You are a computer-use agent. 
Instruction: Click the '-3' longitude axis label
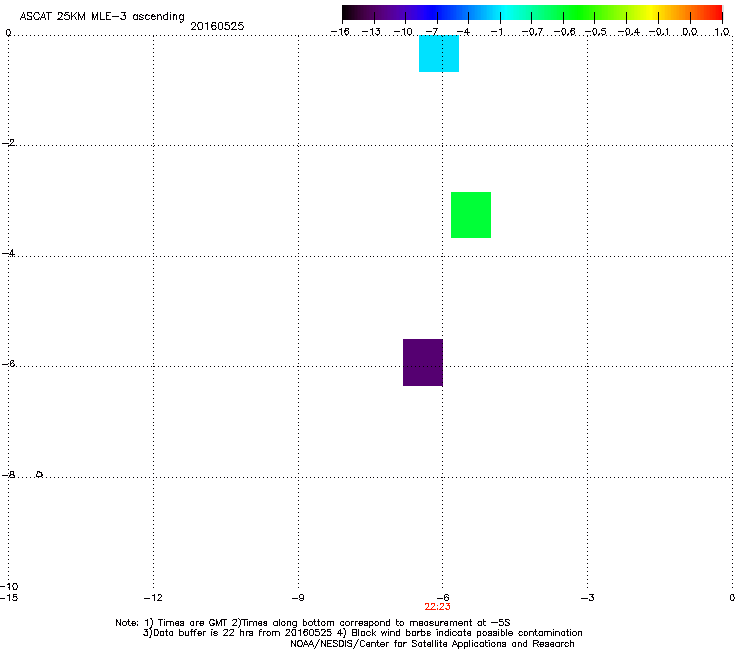click(588, 598)
